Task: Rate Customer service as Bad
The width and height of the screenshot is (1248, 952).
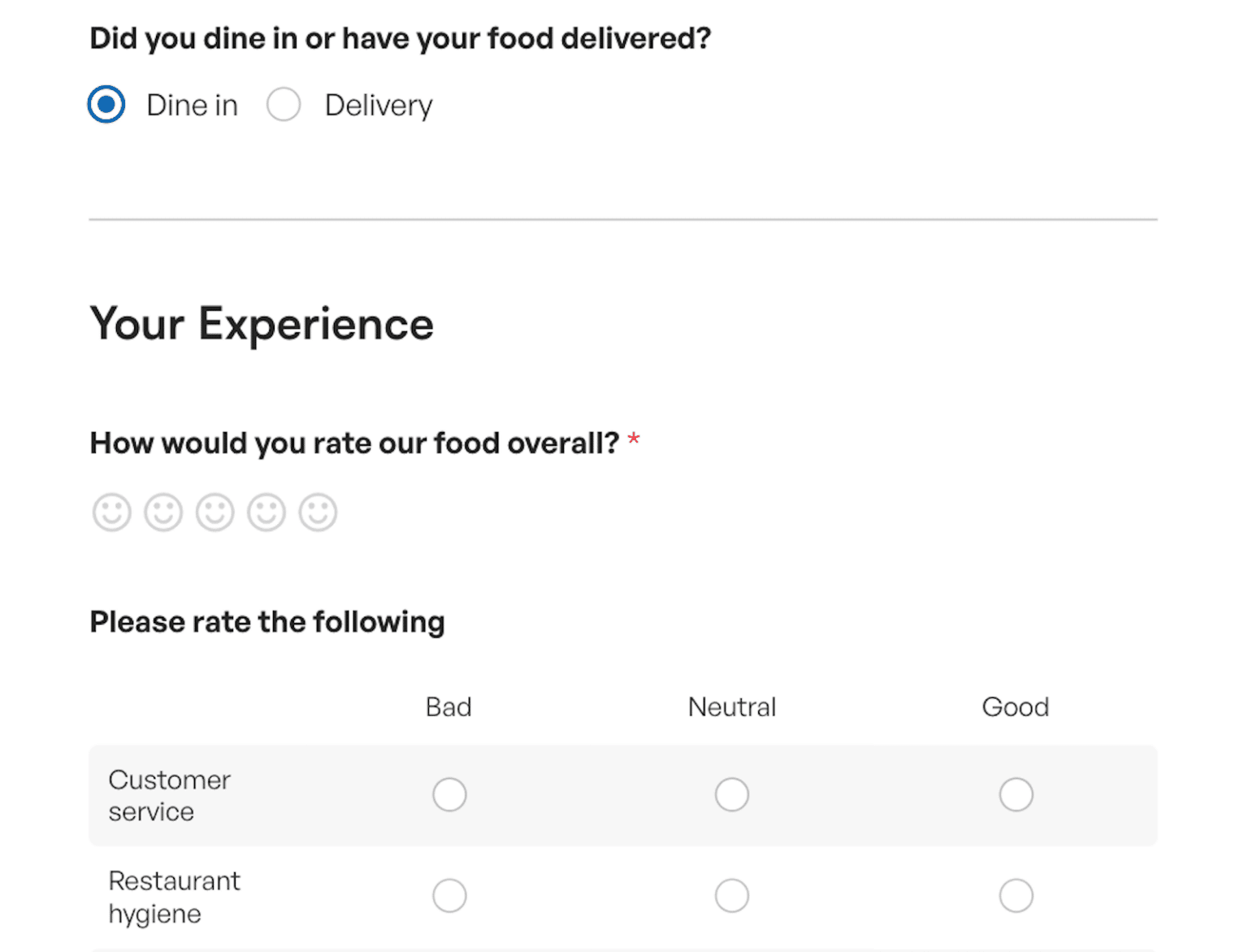Action: coord(449,794)
